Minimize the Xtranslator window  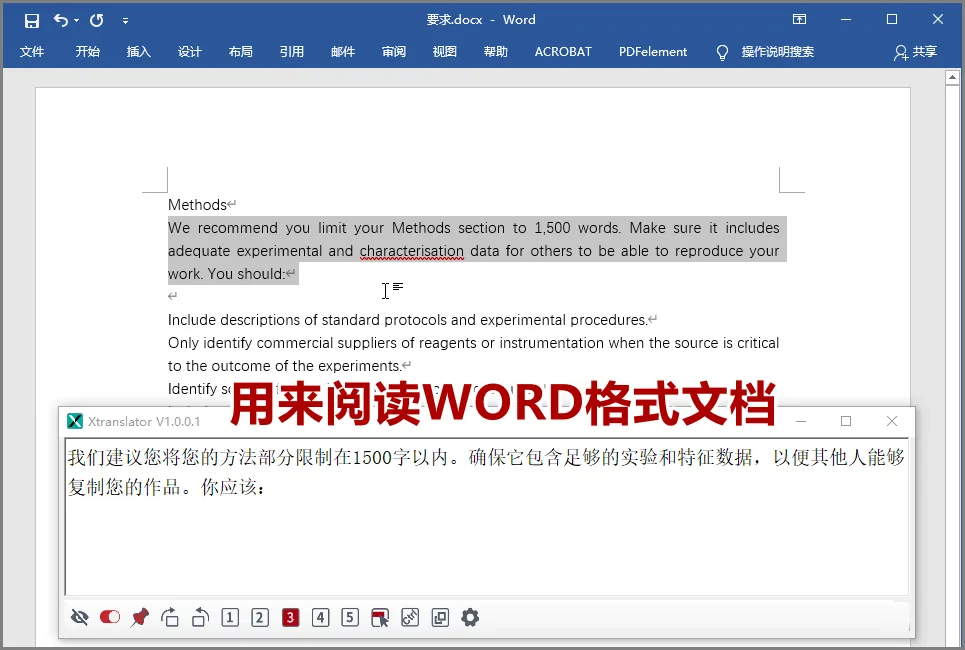coord(801,421)
